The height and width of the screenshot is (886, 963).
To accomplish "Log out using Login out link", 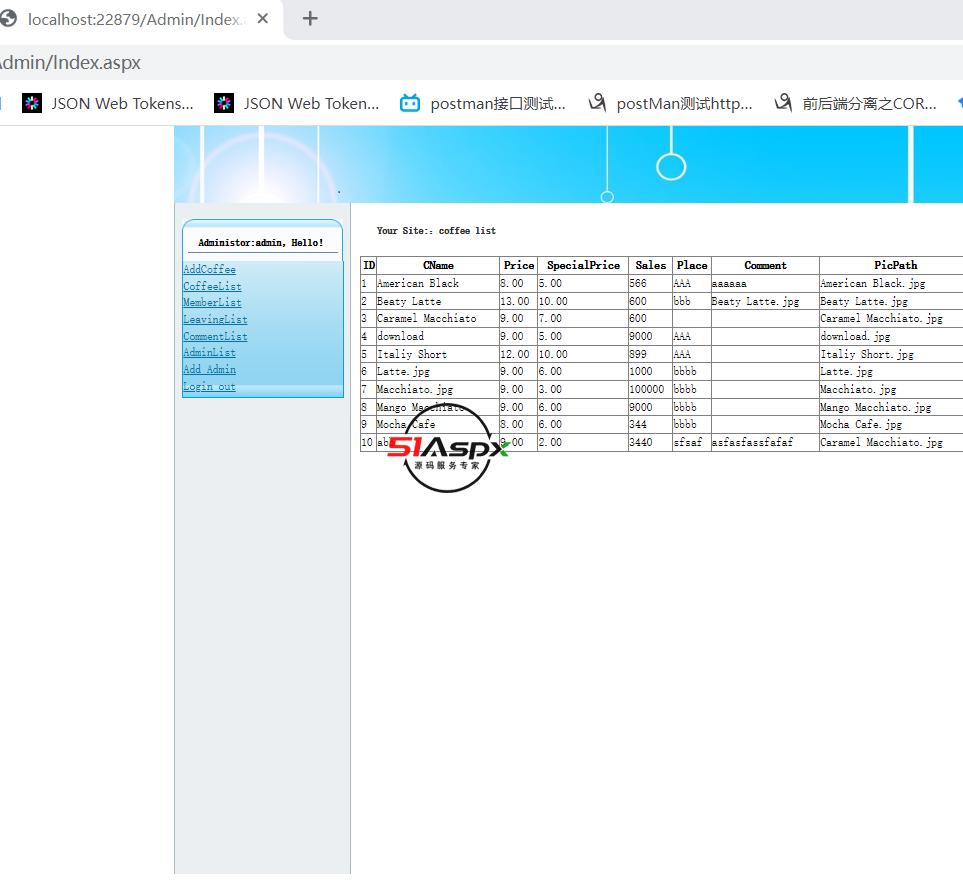I will pyautogui.click(x=209, y=386).
